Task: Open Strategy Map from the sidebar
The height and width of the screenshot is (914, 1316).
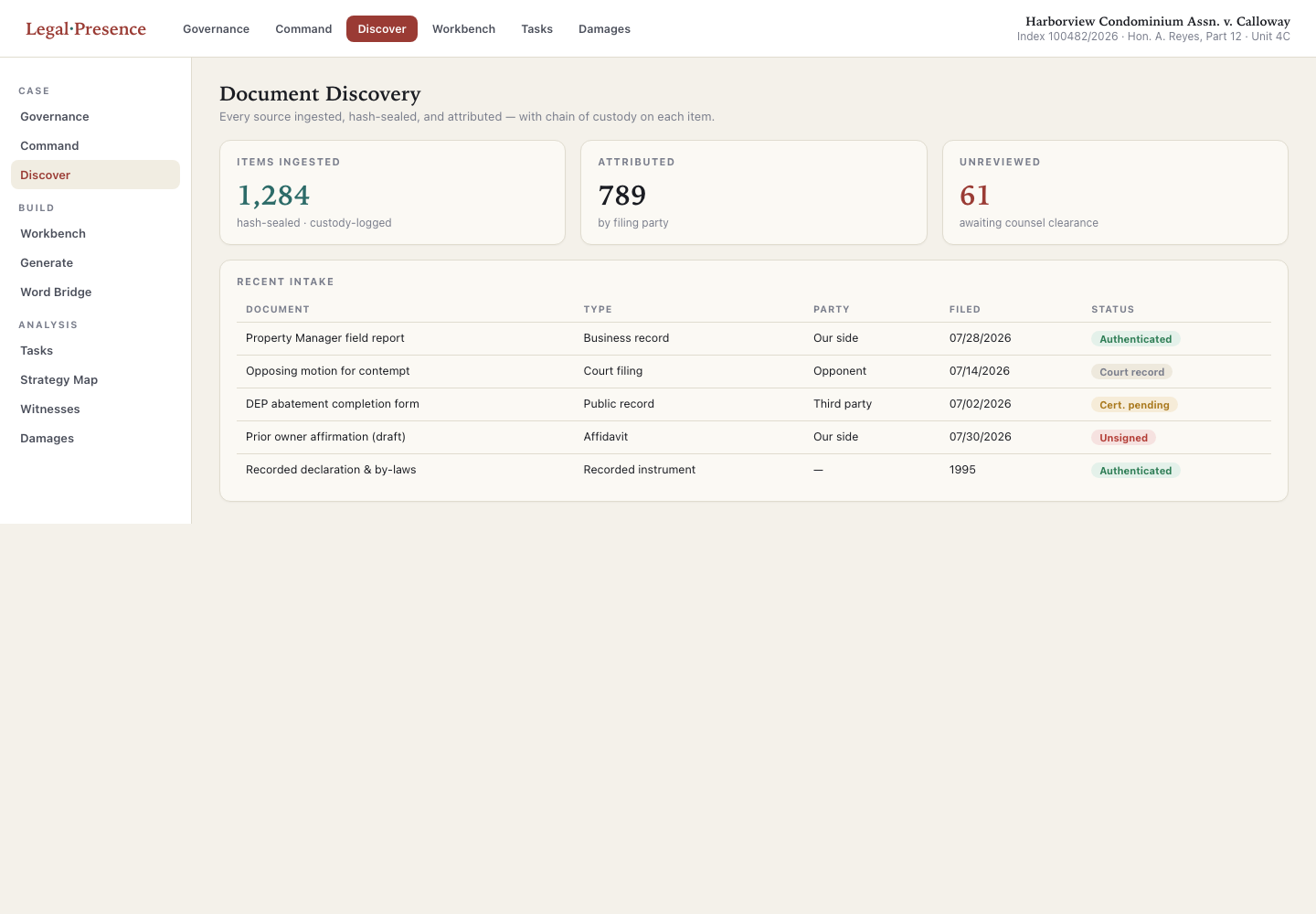Action: [x=95, y=379]
